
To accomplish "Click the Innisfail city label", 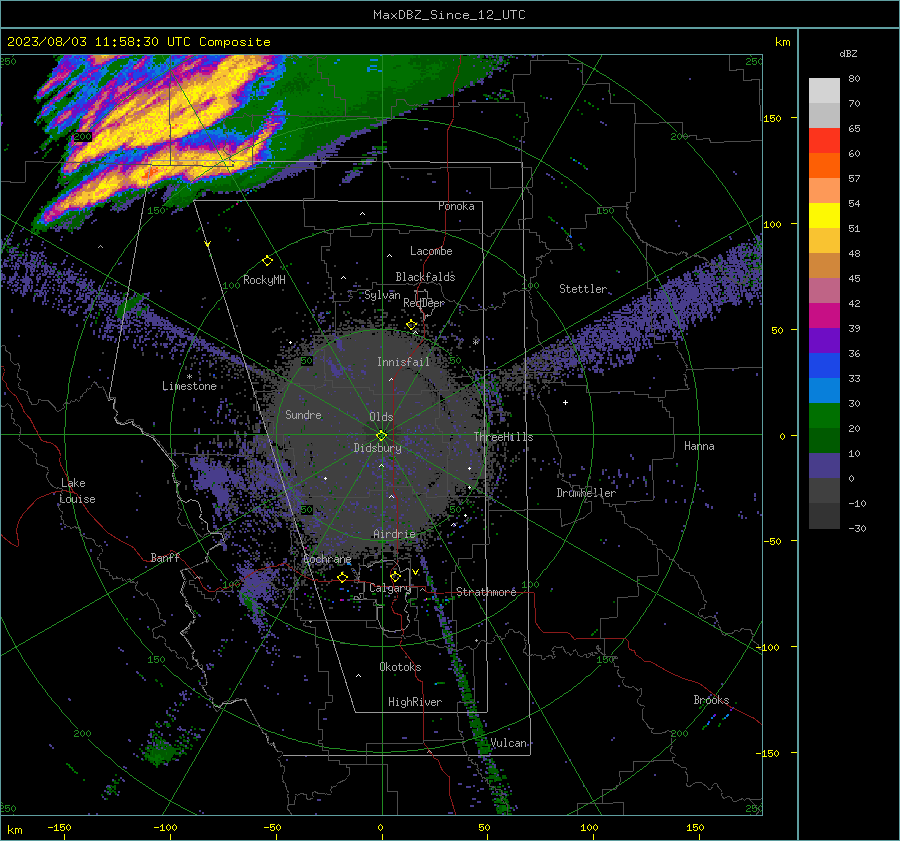I will [404, 362].
